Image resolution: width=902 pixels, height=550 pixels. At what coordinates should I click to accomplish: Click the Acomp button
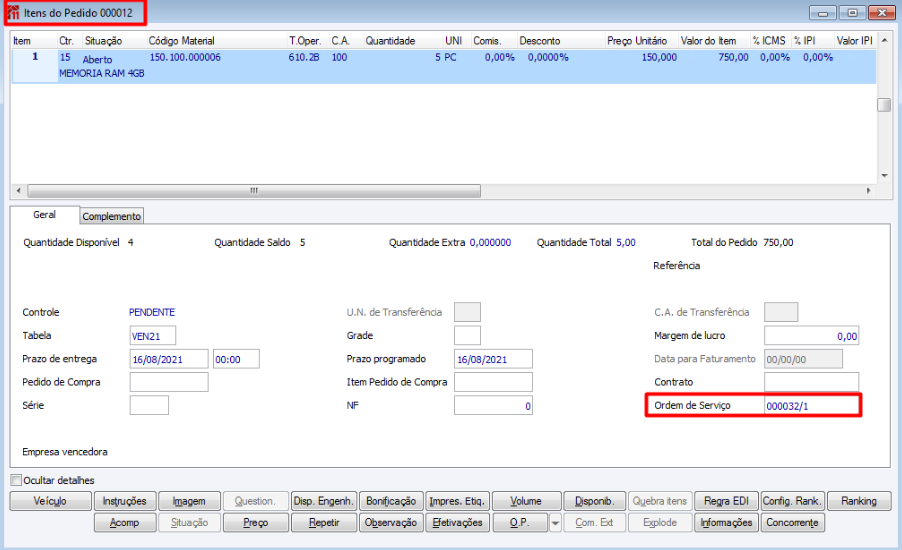[x=125, y=523]
